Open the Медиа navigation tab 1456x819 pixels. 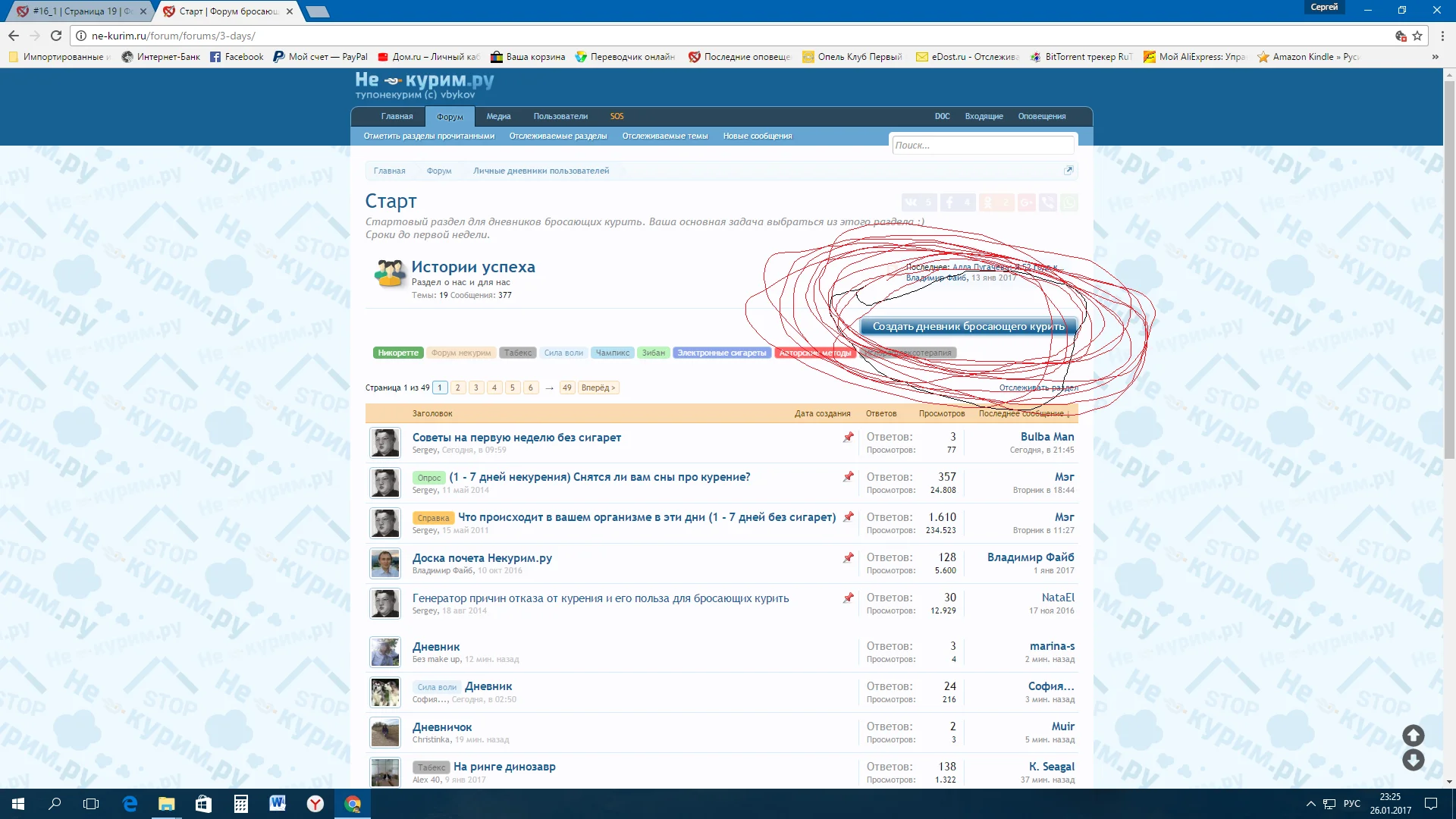pos(498,117)
